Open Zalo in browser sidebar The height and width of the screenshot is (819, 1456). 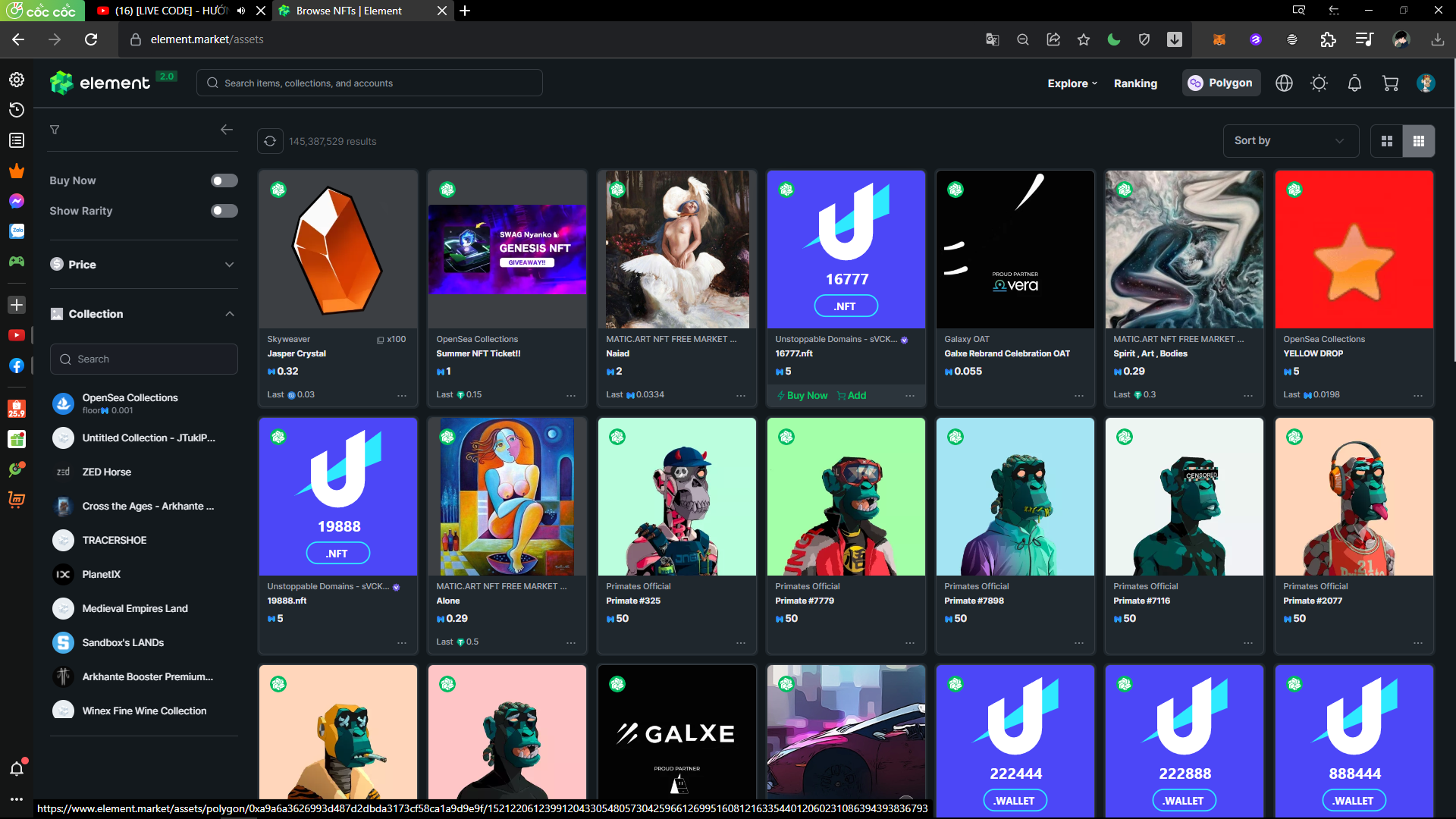[x=17, y=231]
